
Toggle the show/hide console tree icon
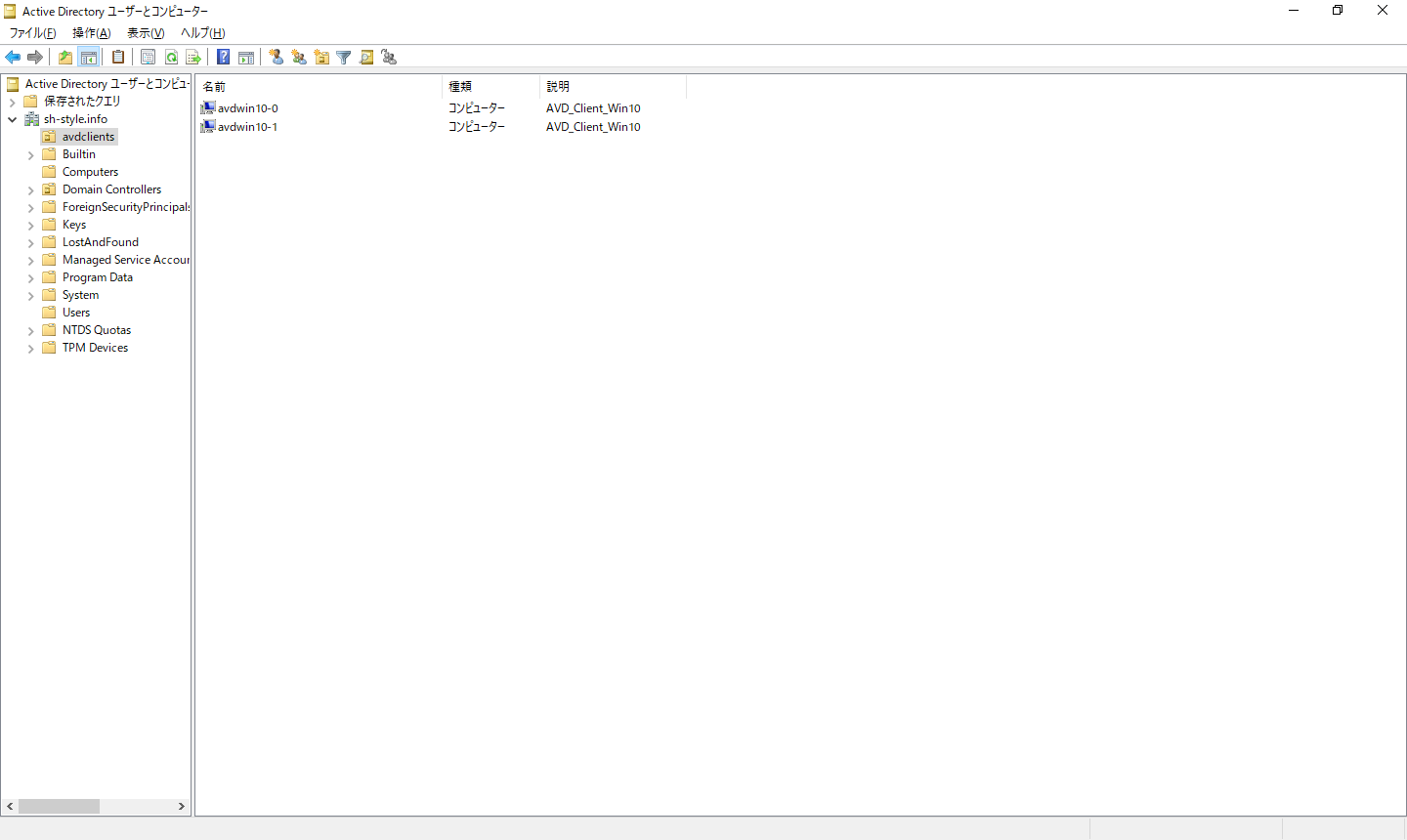coord(88,58)
